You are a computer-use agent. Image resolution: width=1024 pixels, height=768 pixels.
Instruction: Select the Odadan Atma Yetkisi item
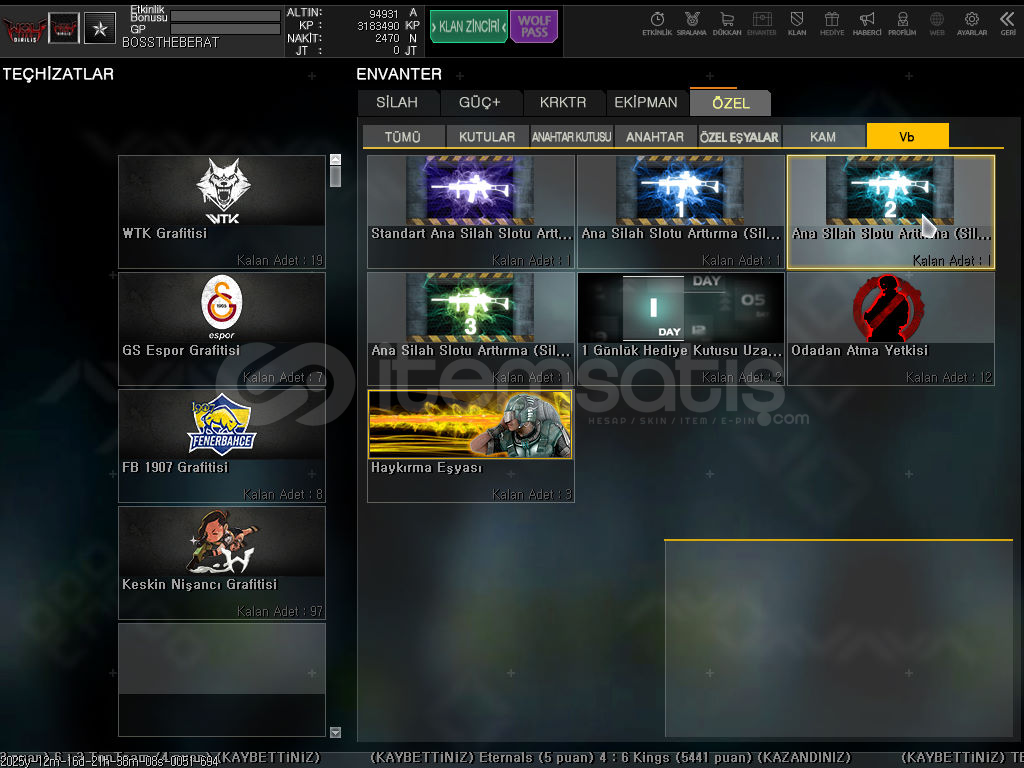click(890, 328)
